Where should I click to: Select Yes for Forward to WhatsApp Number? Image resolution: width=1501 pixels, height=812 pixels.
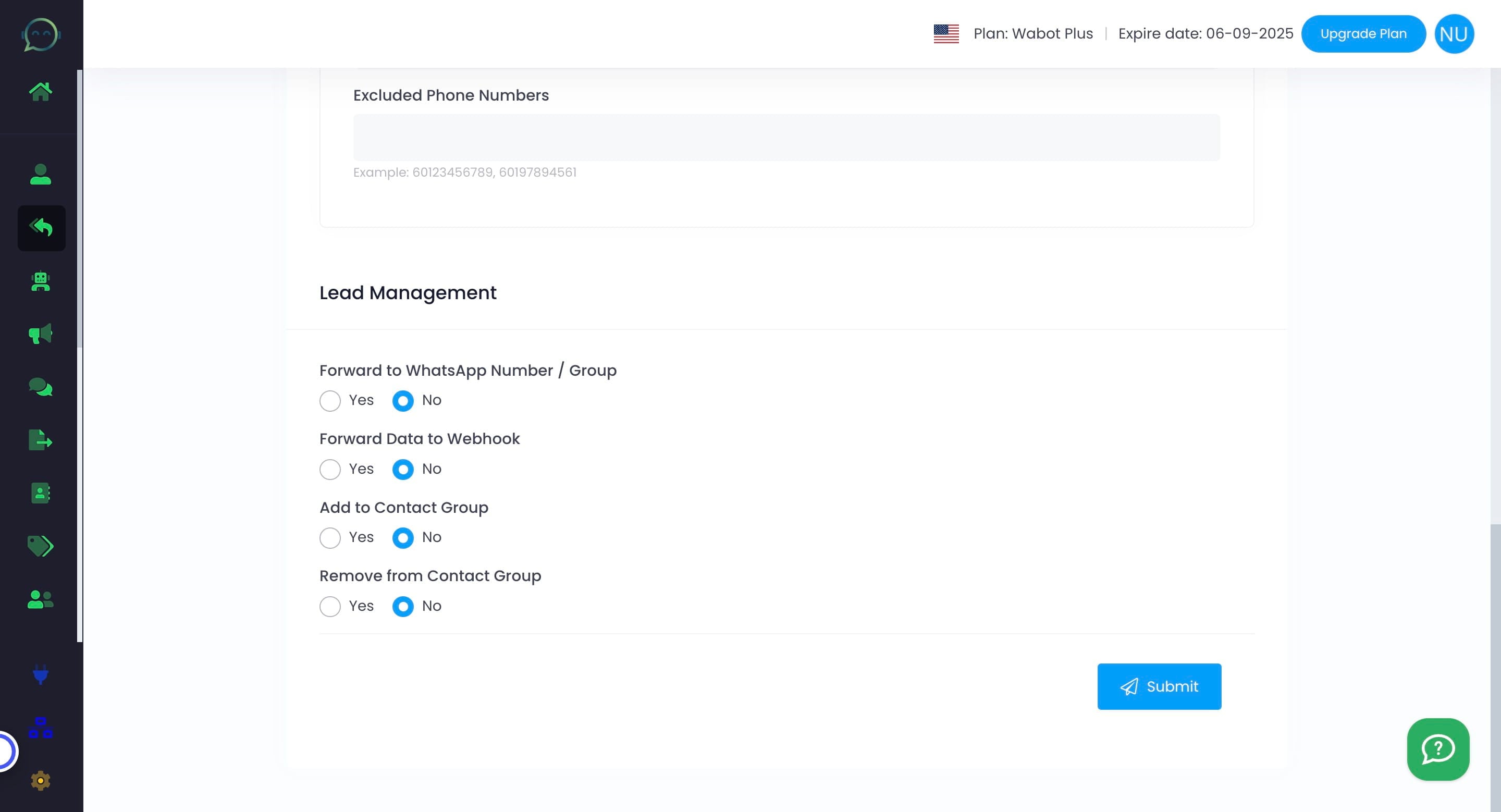pyautogui.click(x=330, y=401)
